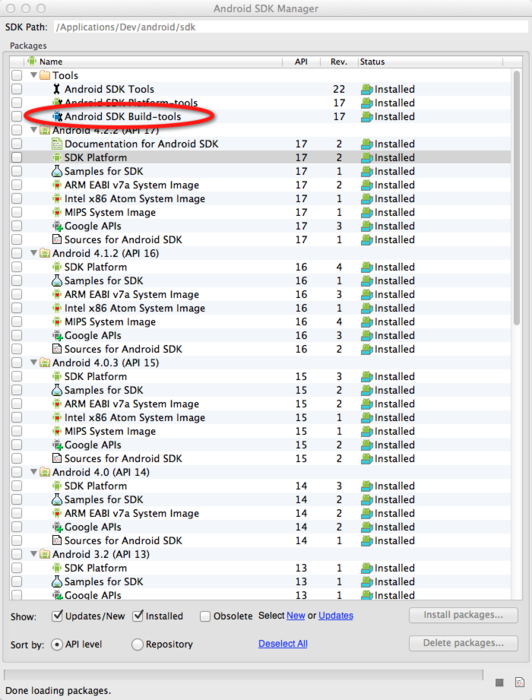Click the Documentation for Android SDK icon
The width and height of the screenshot is (532, 700).
pos(57,144)
